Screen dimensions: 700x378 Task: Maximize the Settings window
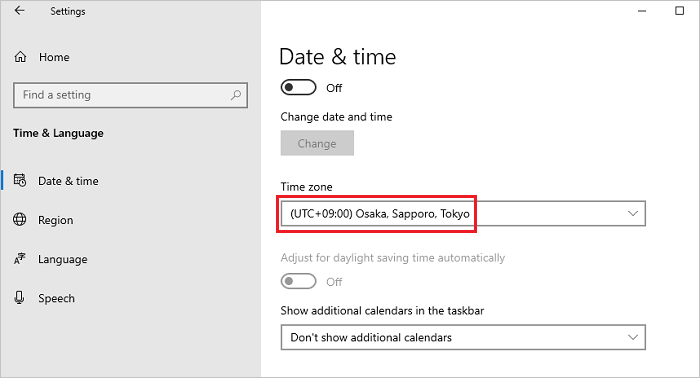679,11
